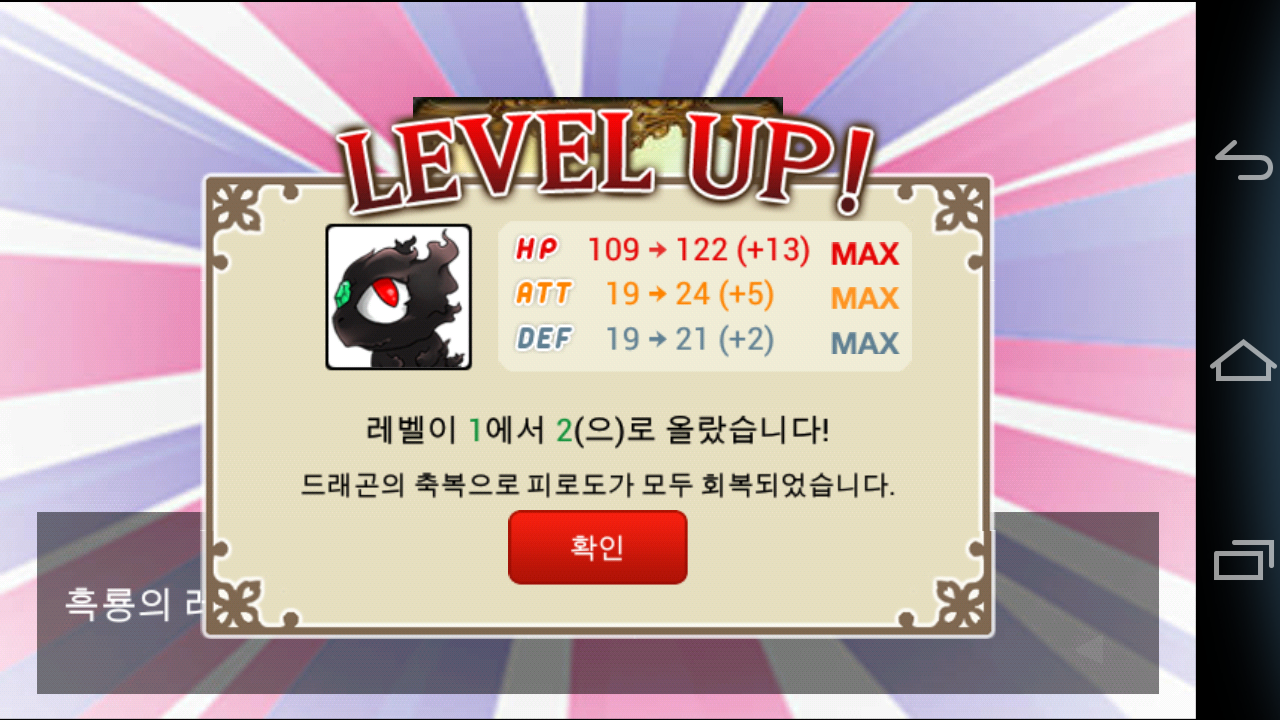Tap the HP value 109 → 122 (+13)
The image size is (1280, 720).
pos(698,250)
